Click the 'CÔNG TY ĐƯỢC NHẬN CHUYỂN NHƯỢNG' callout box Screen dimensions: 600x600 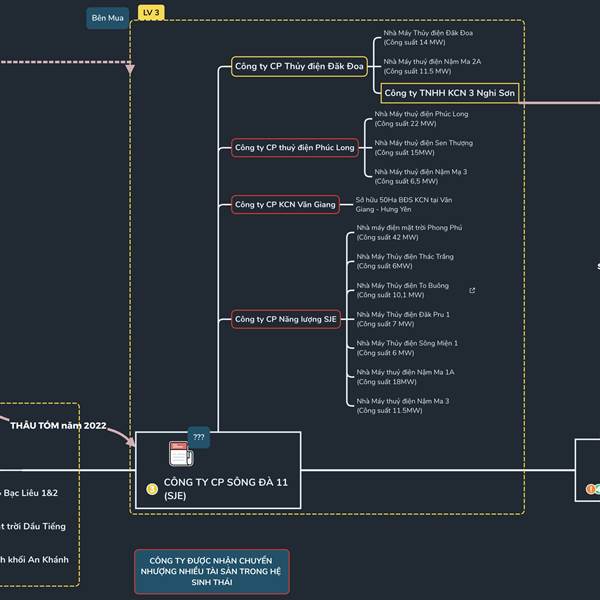pyautogui.click(x=212, y=571)
